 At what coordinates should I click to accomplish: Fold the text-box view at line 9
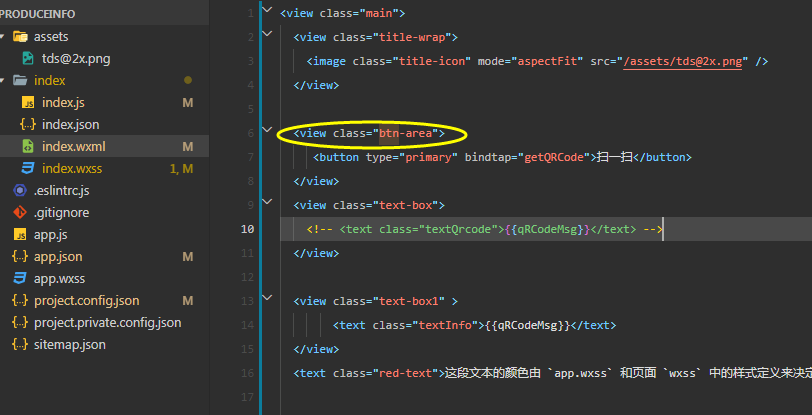pyautogui.click(x=267, y=202)
